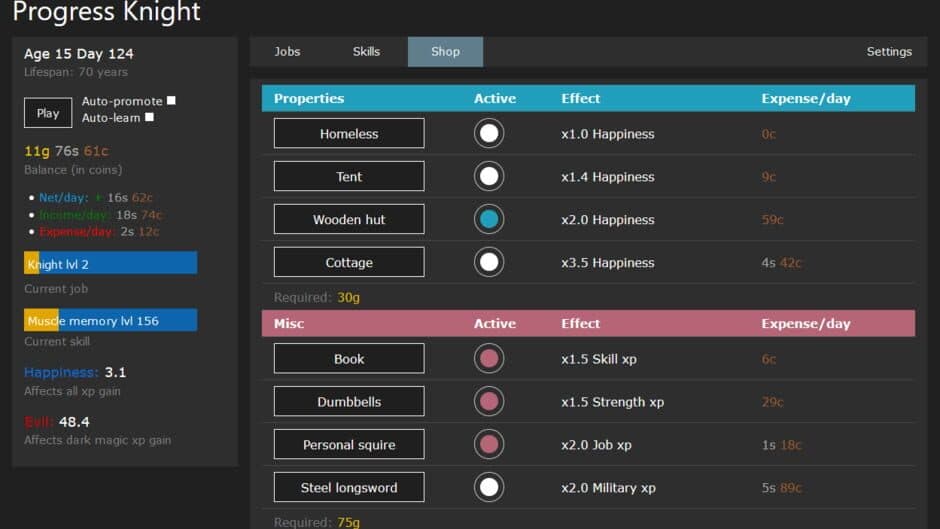Select the Cottage active radio button
The height and width of the screenshot is (529, 940).
[x=489, y=263]
